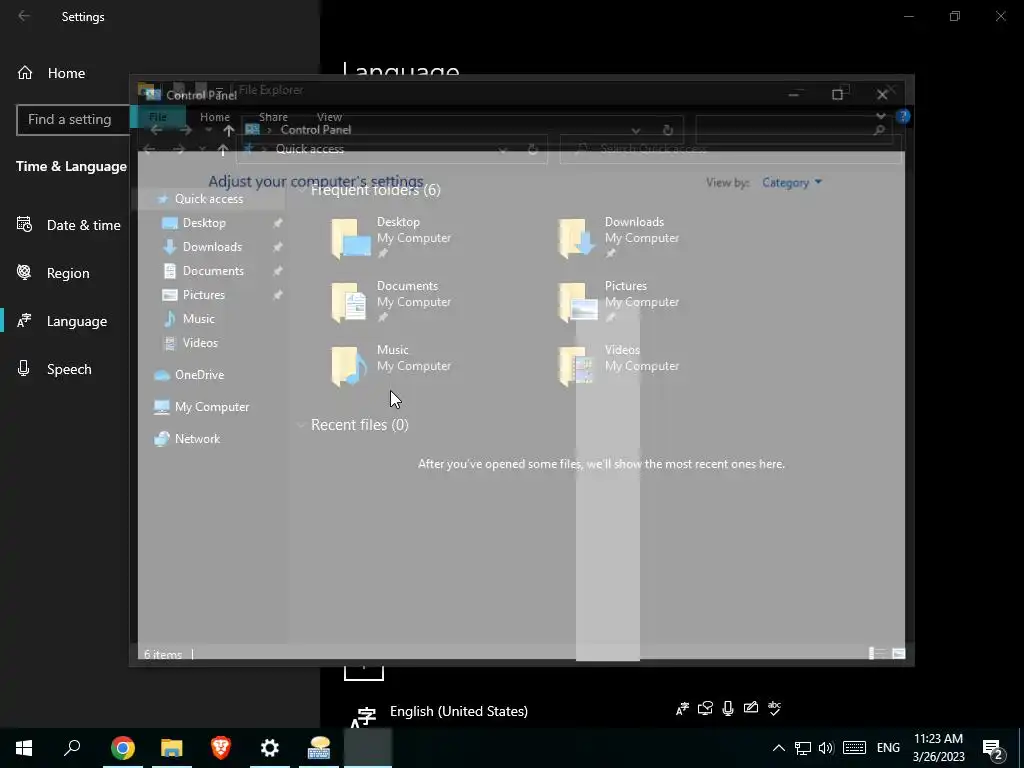Screen dimensions: 1024x768
Task: Open the File tab in File Explorer
Action: [x=158, y=117]
